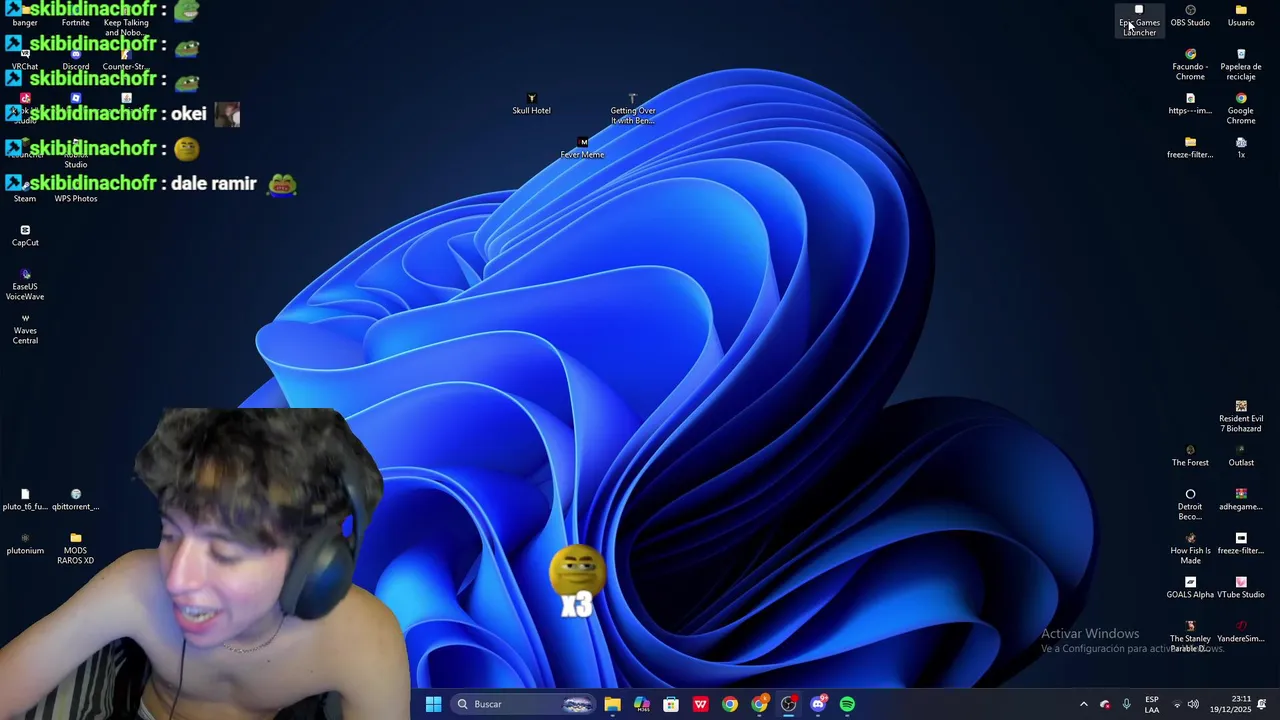This screenshot has height=720, width=1280.
Task: Open the GOALS Alpha desktop shortcut
Action: [x=1190, y=588]
